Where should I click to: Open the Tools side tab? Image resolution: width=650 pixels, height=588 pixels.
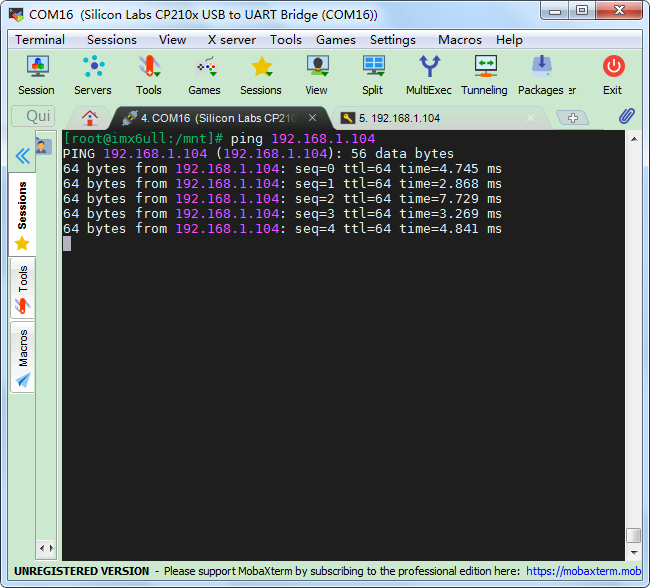[x=22, y=289]
